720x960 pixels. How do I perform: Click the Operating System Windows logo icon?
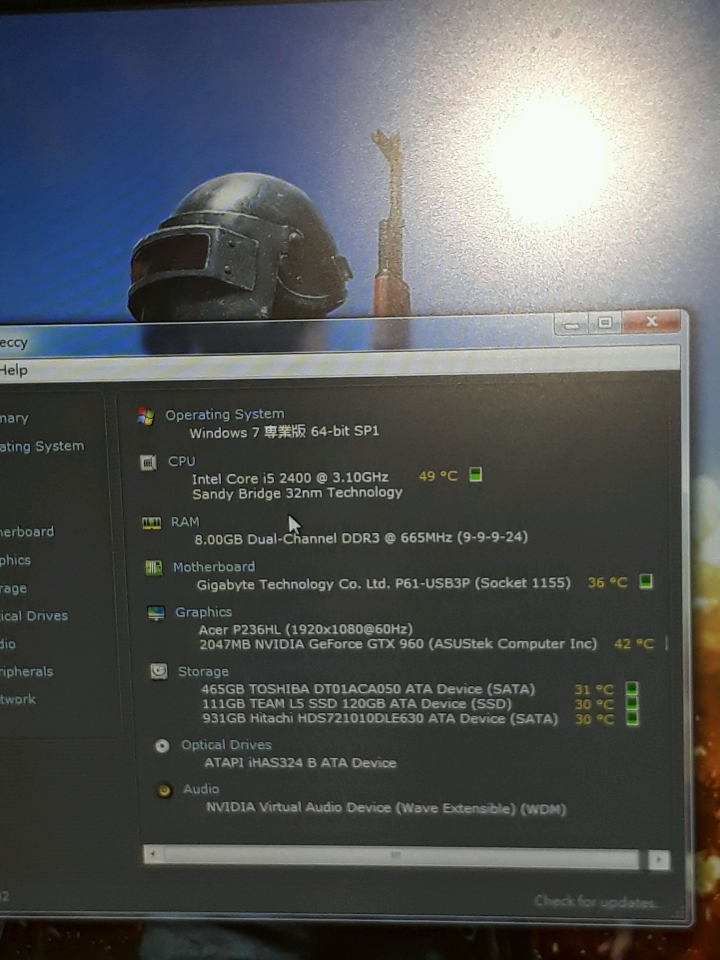coord(146,416)
